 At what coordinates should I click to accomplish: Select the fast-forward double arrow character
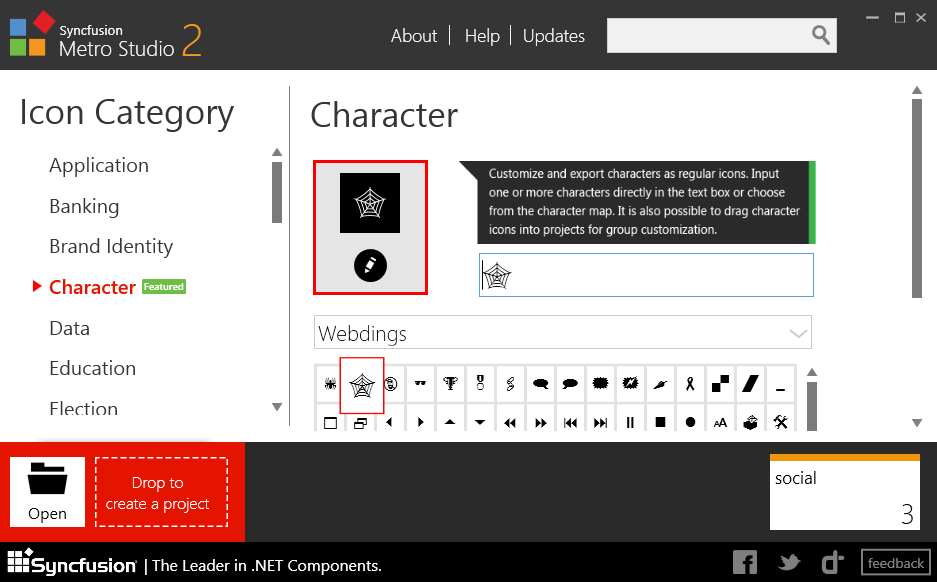[540, 422]
